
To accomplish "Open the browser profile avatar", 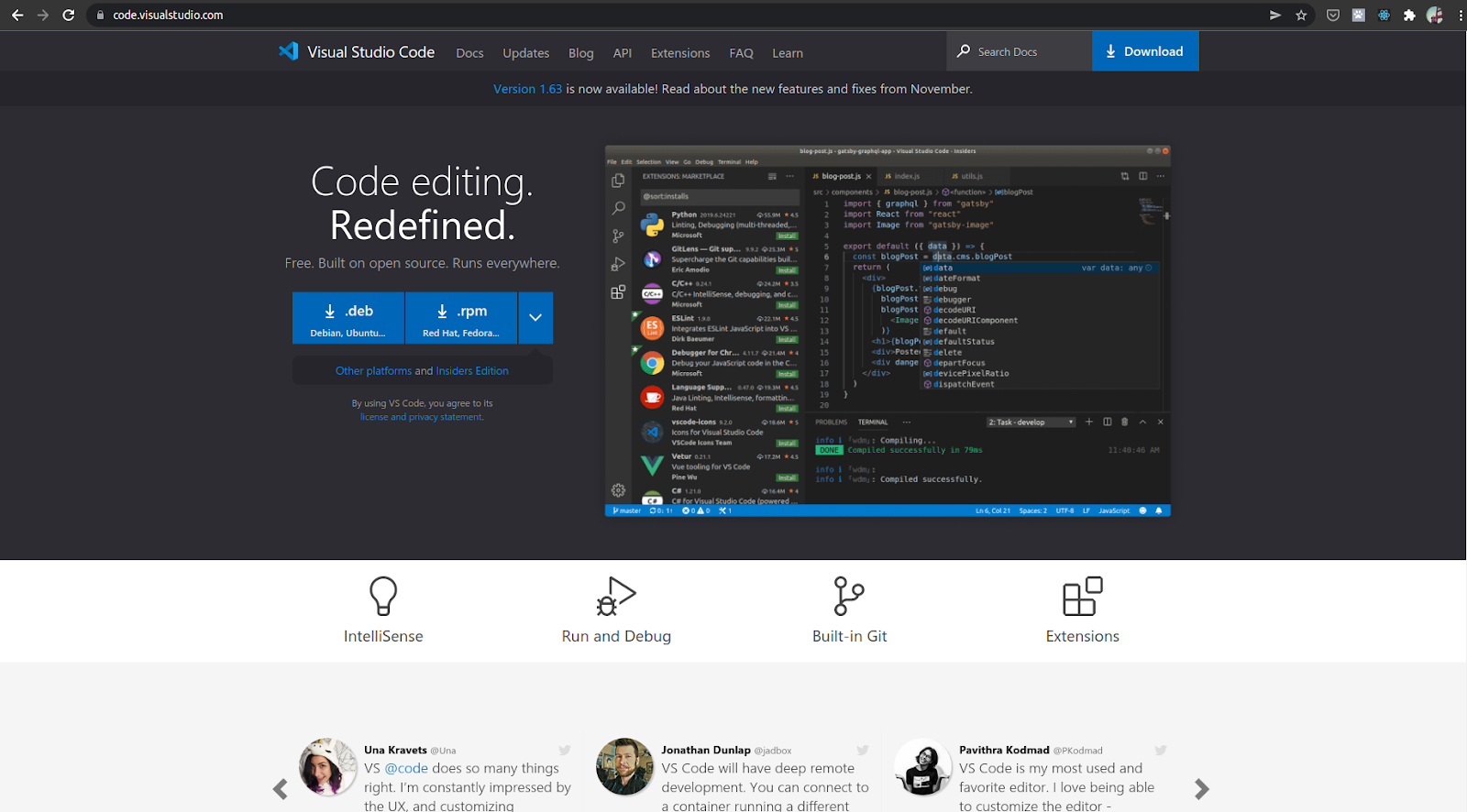I will tap(1435, 15).
